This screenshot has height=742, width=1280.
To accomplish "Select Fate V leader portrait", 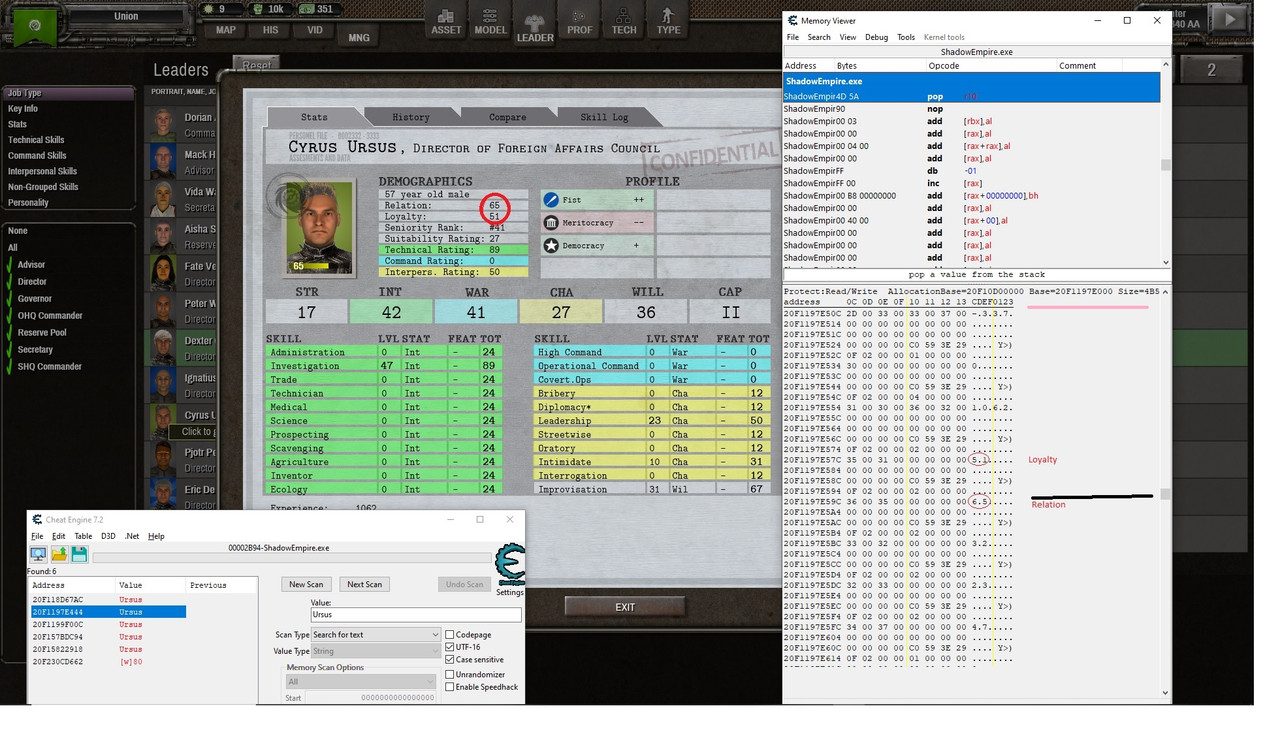I will tap(164, 272).
